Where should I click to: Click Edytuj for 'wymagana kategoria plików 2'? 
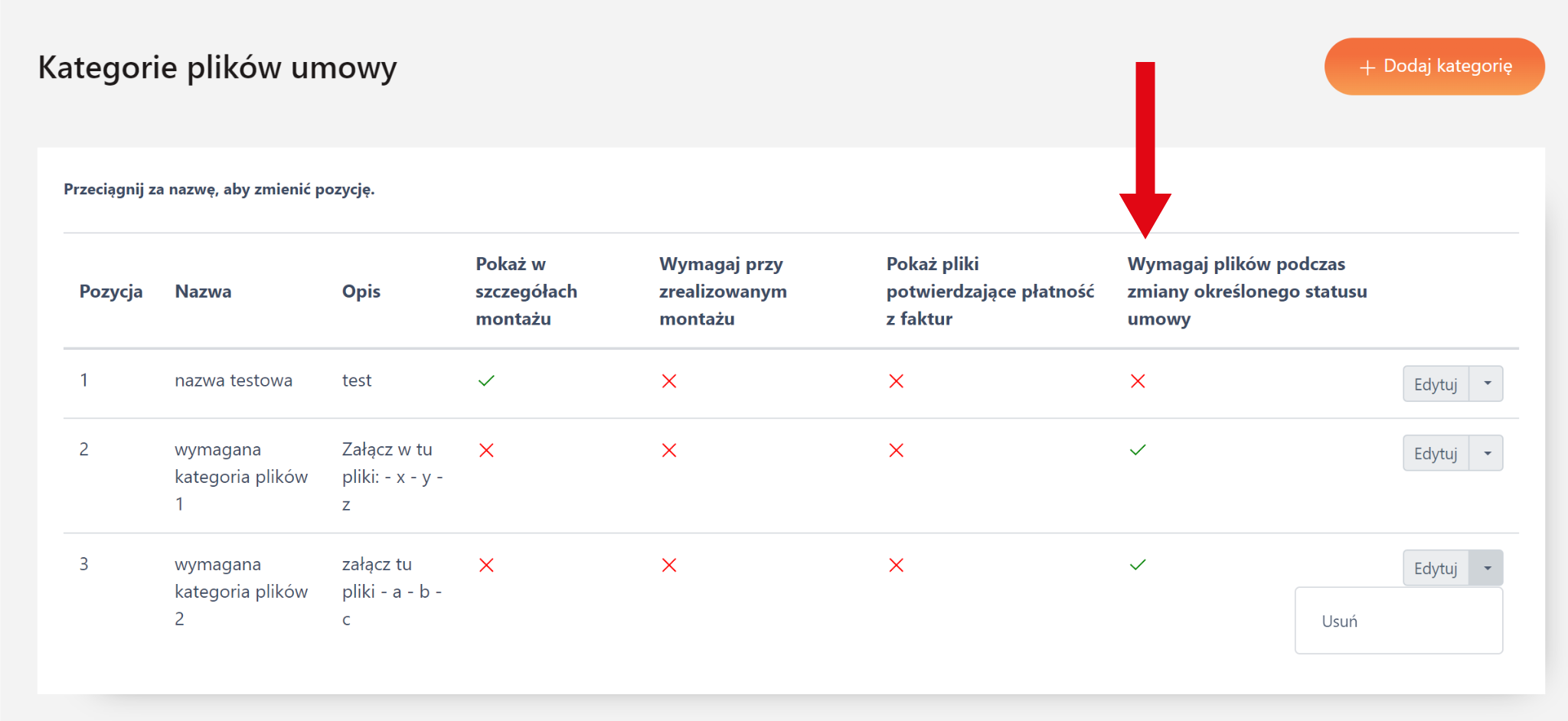[1435, 569]
